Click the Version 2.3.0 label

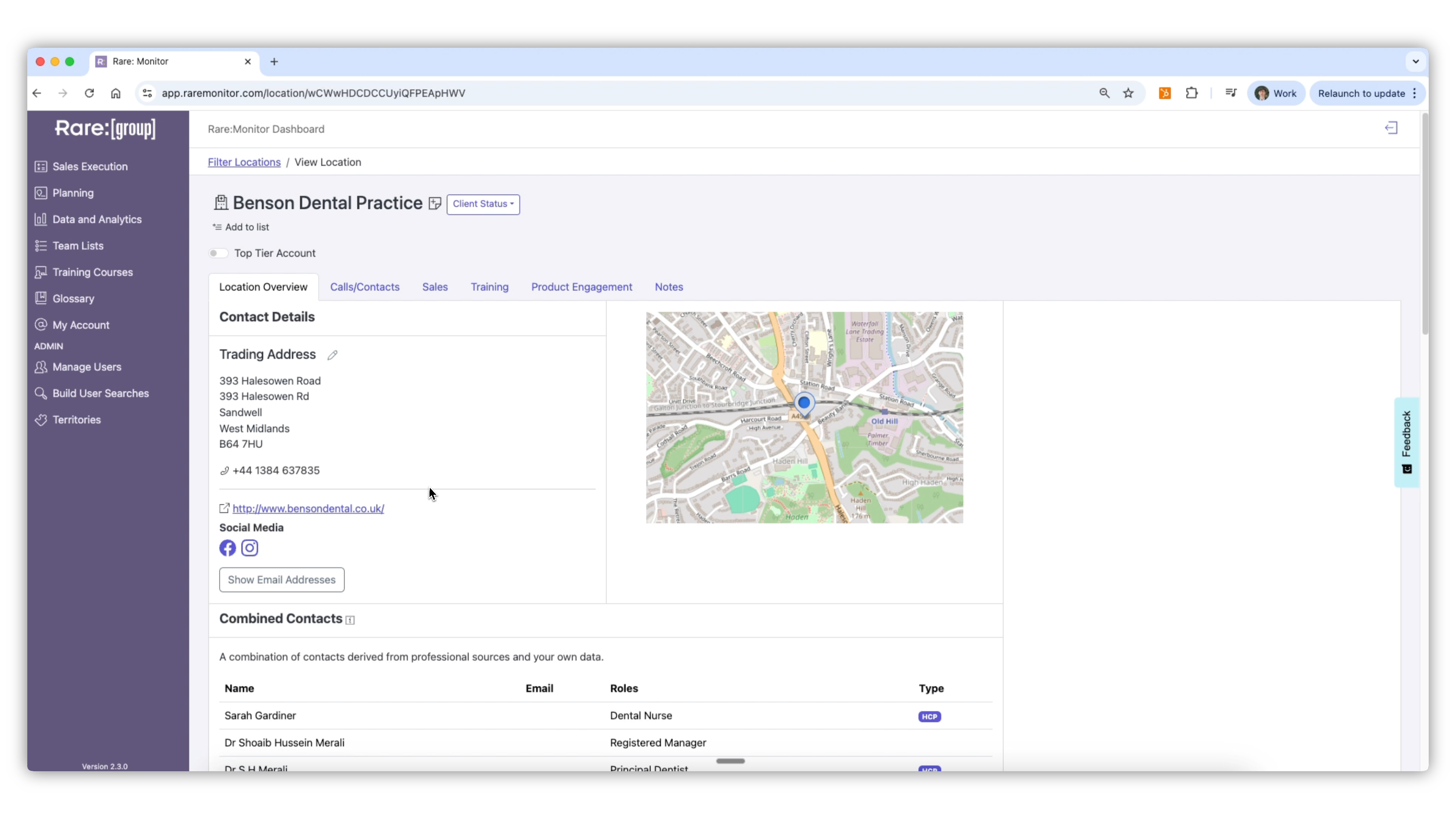(105, 766)
